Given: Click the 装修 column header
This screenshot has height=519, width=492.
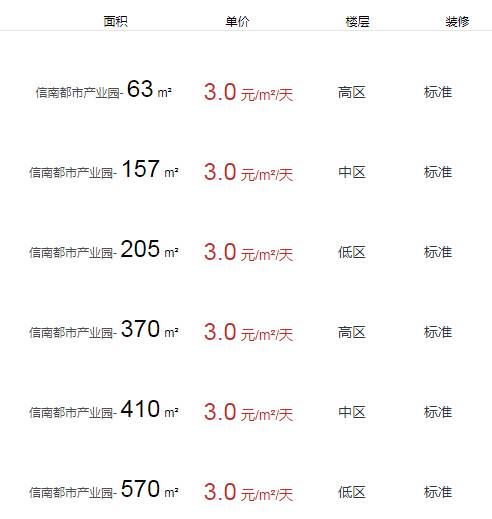Looking at the screenshot, I should (457, 22).
